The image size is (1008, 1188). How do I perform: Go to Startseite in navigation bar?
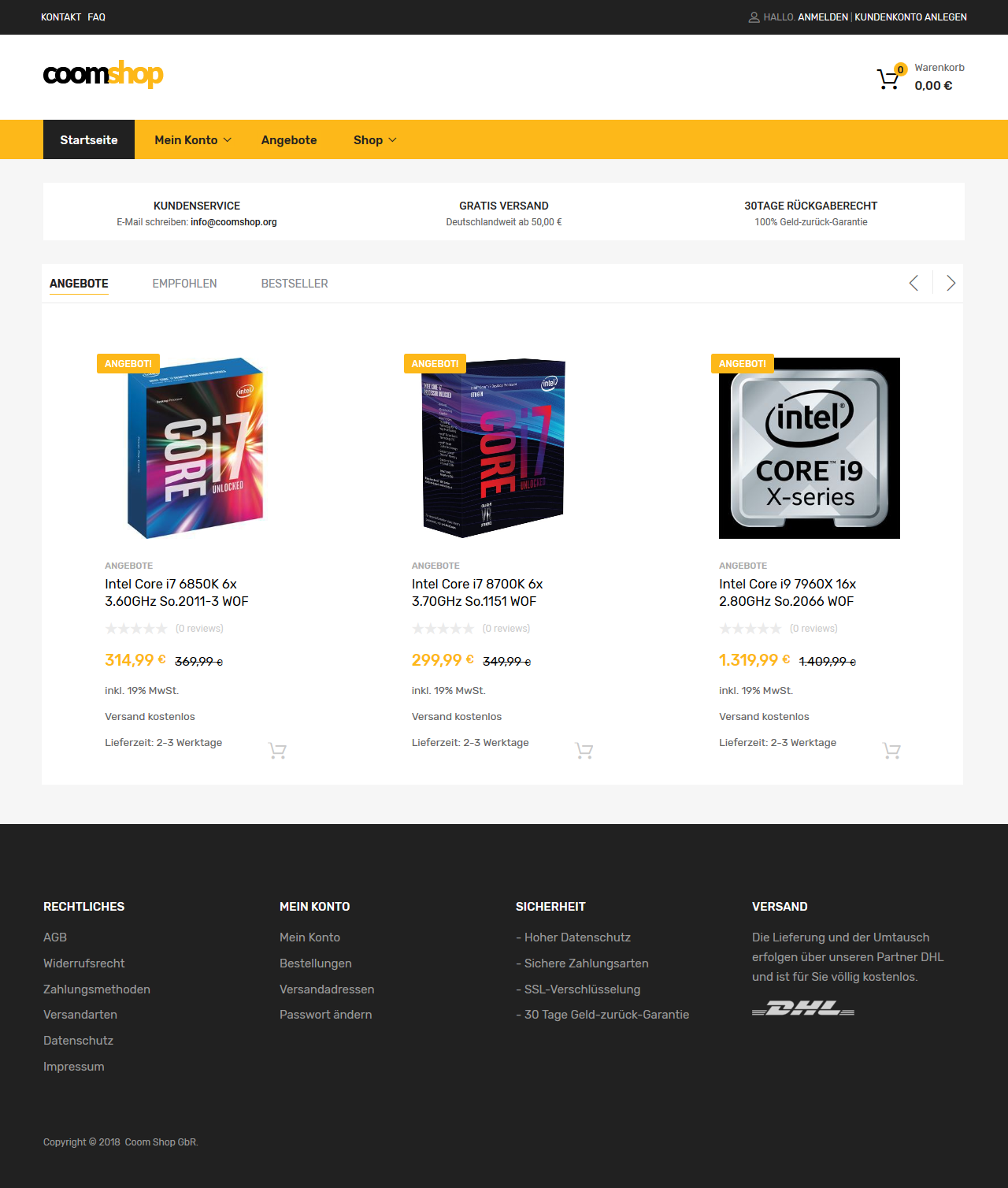89,139
